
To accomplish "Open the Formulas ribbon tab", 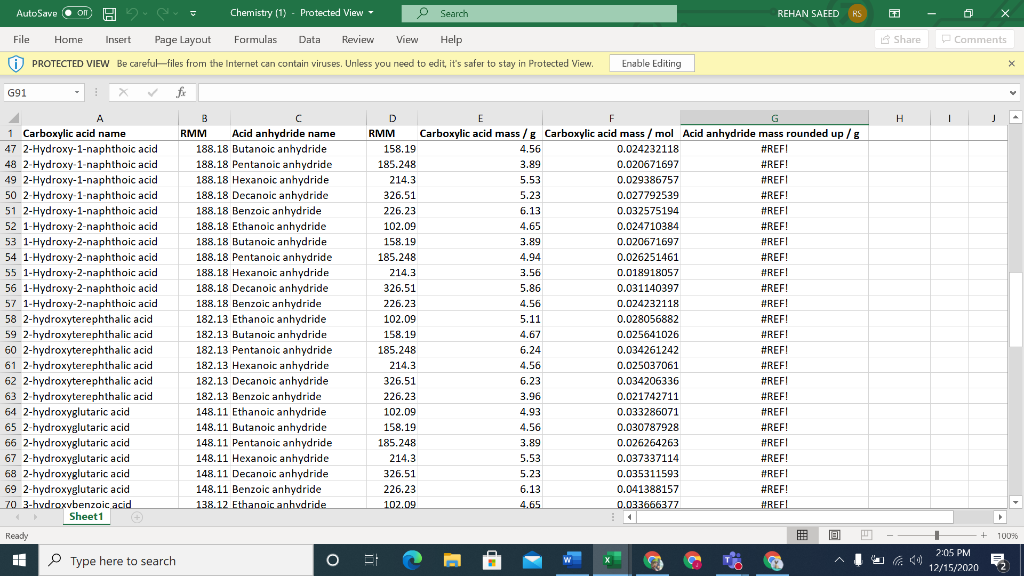I will [255, 39].
